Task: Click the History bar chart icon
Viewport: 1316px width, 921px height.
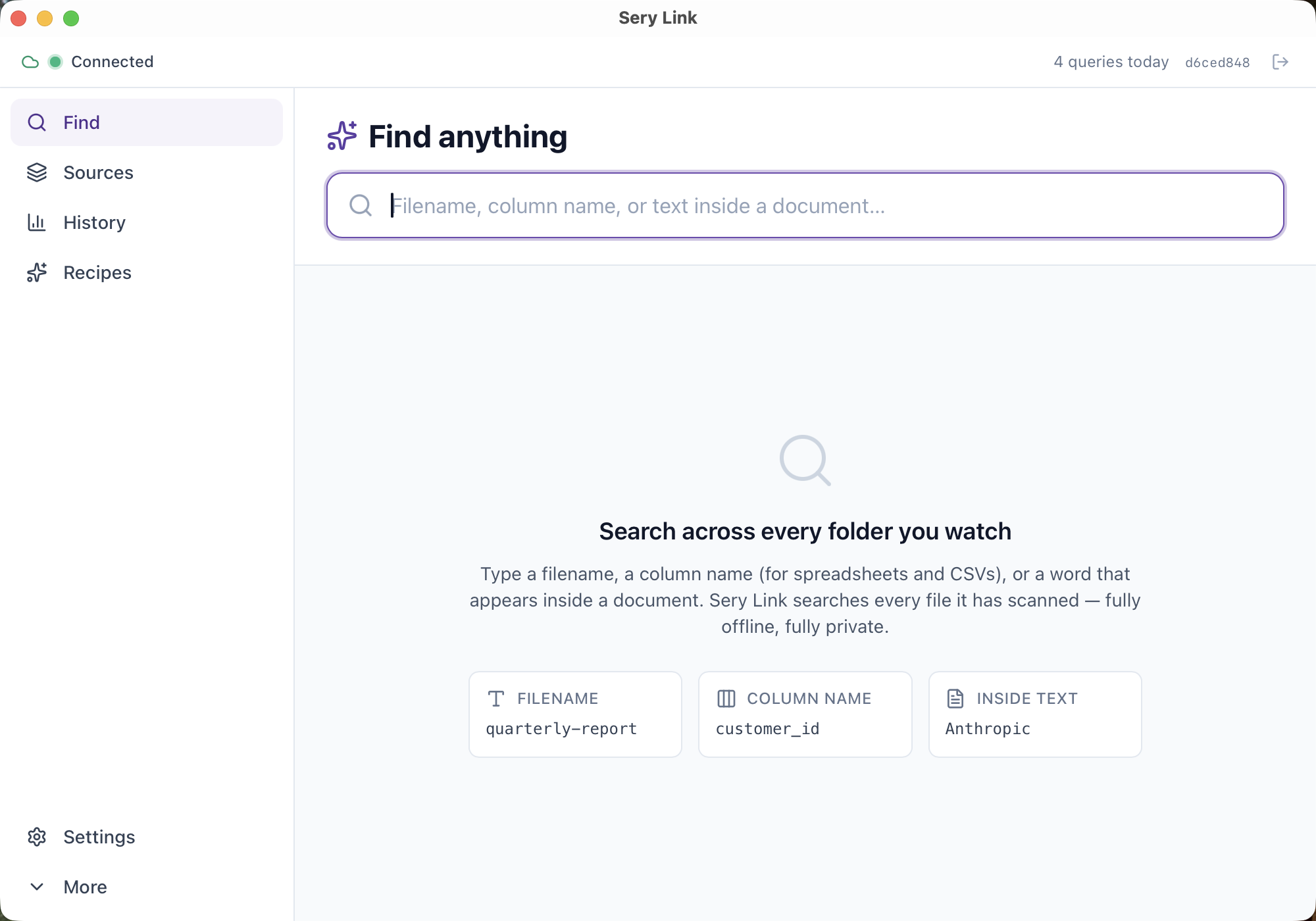Action: 37,222
